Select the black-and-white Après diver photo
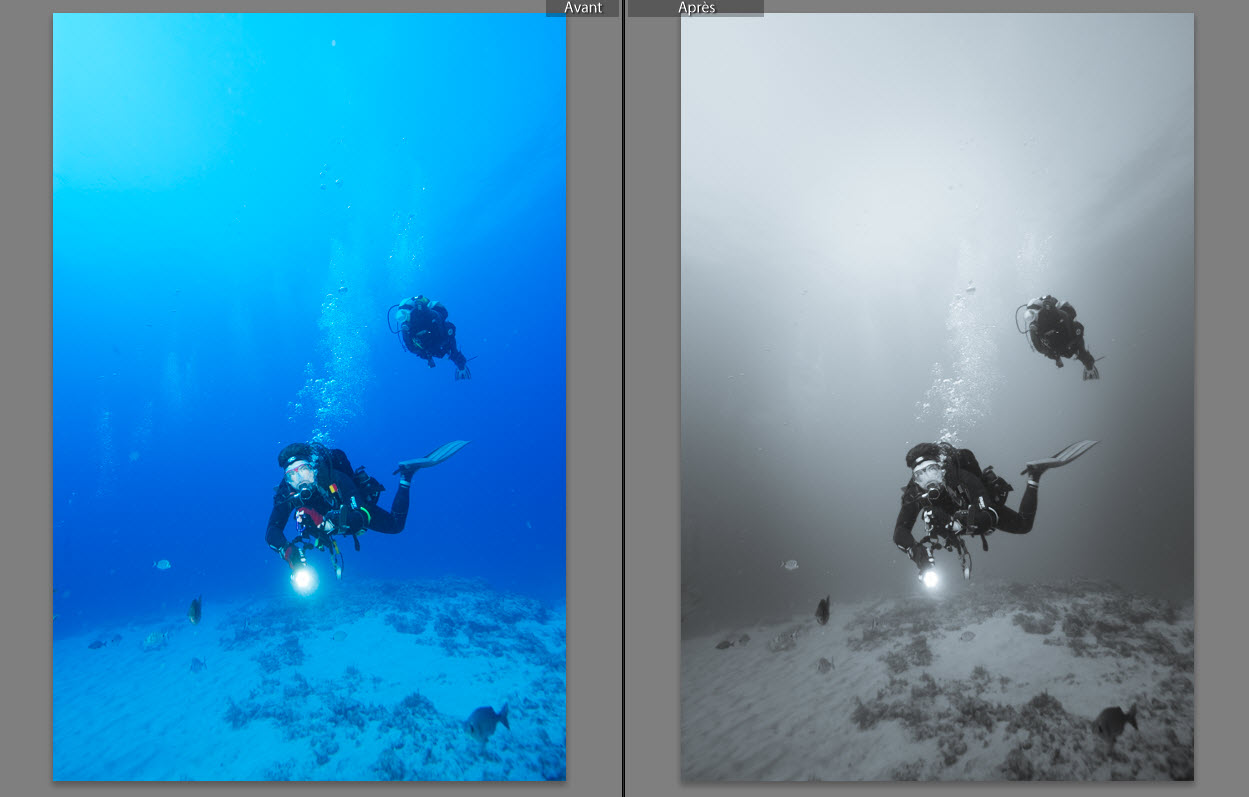Image resolution: width=1249 pixels, height=797 pixels. [x=937, y=397]
